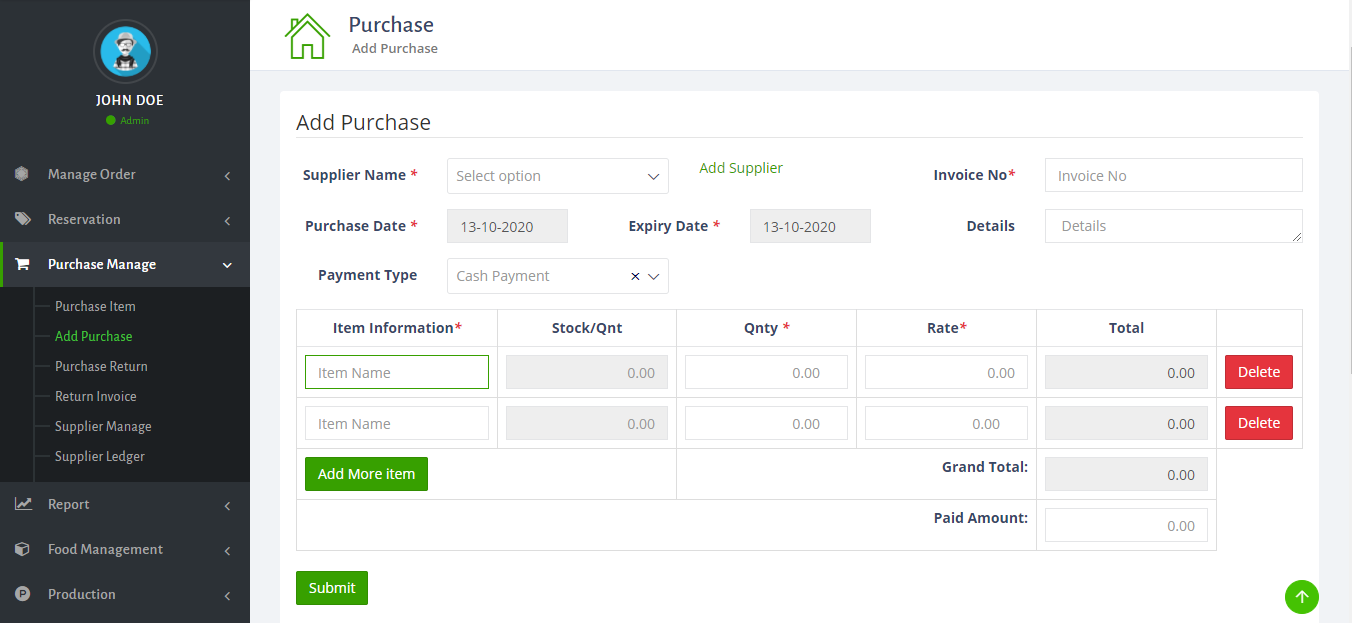Click the Report chart icon
The image size is (1352, 623).
[x=22, y=504]
